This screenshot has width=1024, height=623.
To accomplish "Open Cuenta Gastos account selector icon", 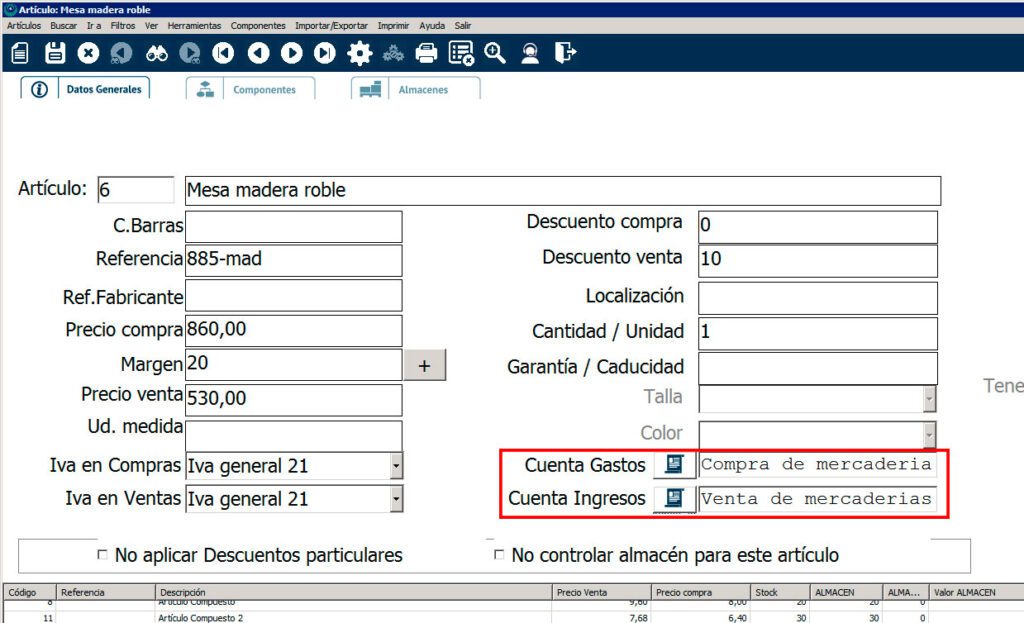I will click(674, 464).
